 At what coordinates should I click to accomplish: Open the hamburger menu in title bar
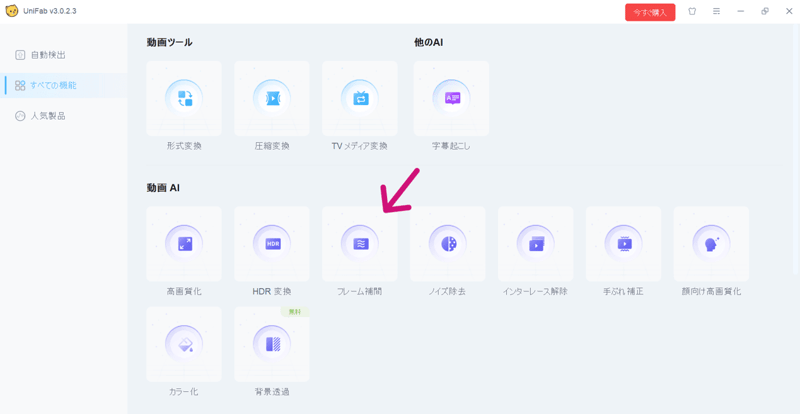[716, 12]
